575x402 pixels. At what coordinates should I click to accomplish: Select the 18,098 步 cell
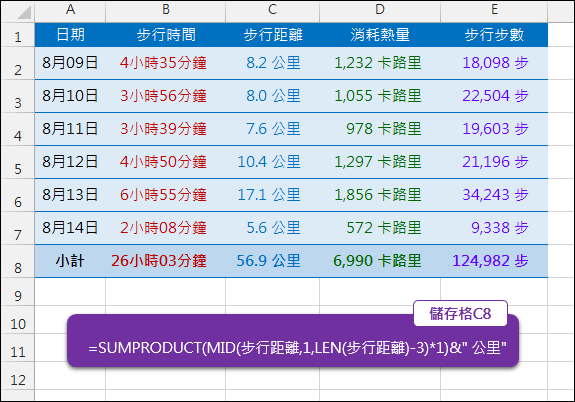[494, 63]
